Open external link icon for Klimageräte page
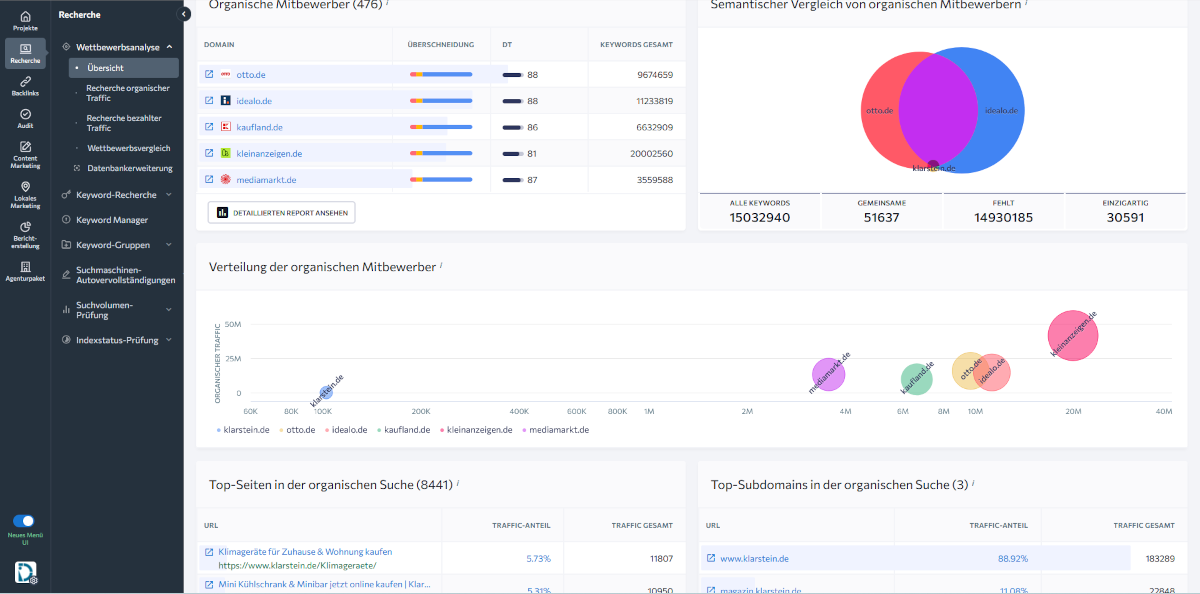Image resolution: width=1200 pixels, height=594 pixels. point(209,552)
